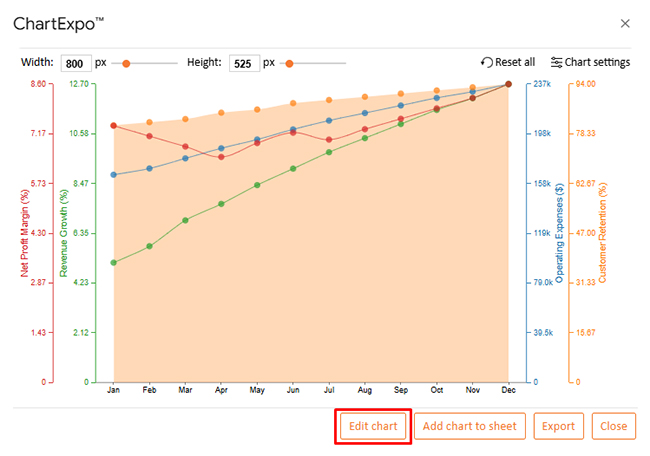Open Chart settings icon
The width and height of the screenshot is (650, 456).
[x=557, y=62]
